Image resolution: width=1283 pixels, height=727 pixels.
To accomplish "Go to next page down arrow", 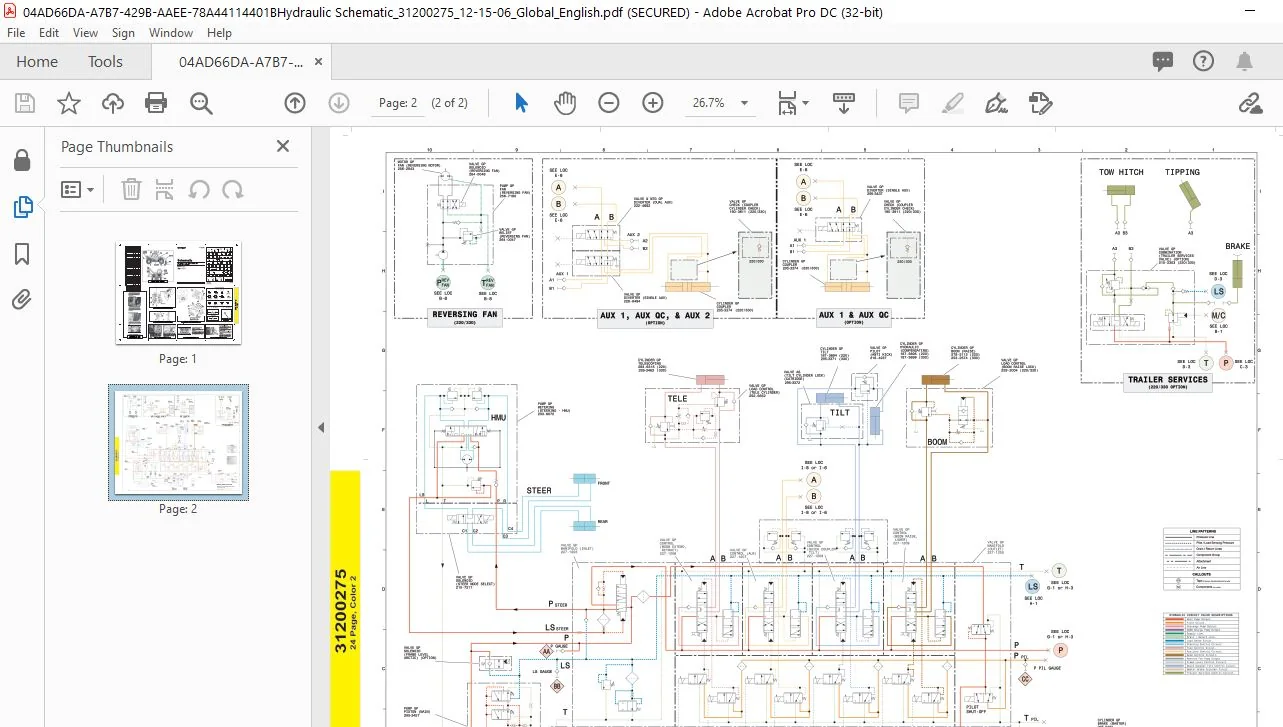I will 338,103.
